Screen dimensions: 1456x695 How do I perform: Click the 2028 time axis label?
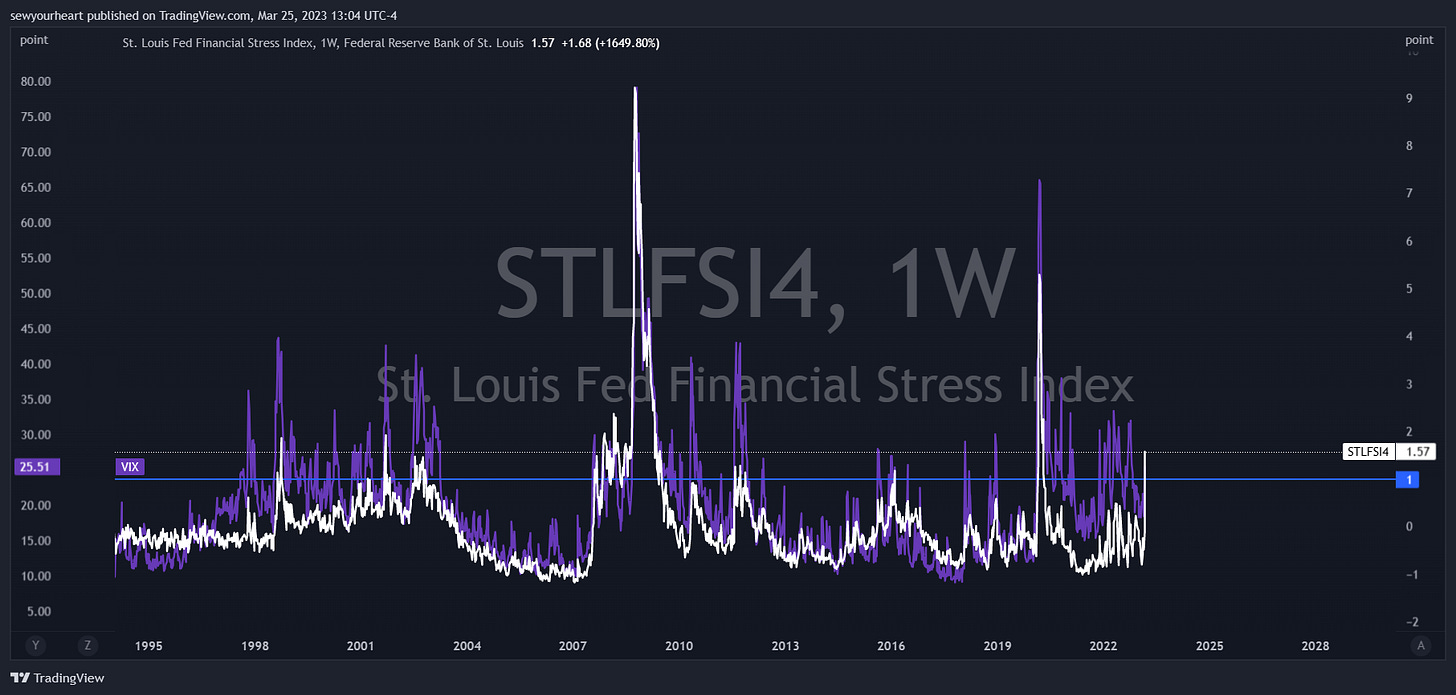[1315, 646]
